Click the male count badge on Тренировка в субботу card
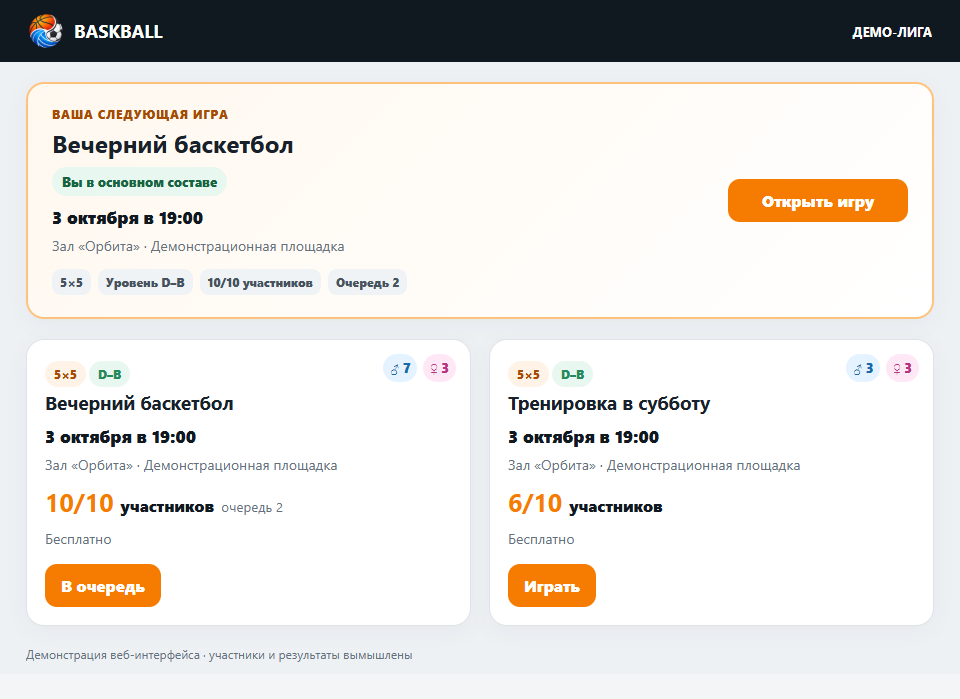Viewport: 960px width, 699px height. [x=863, y=368]
